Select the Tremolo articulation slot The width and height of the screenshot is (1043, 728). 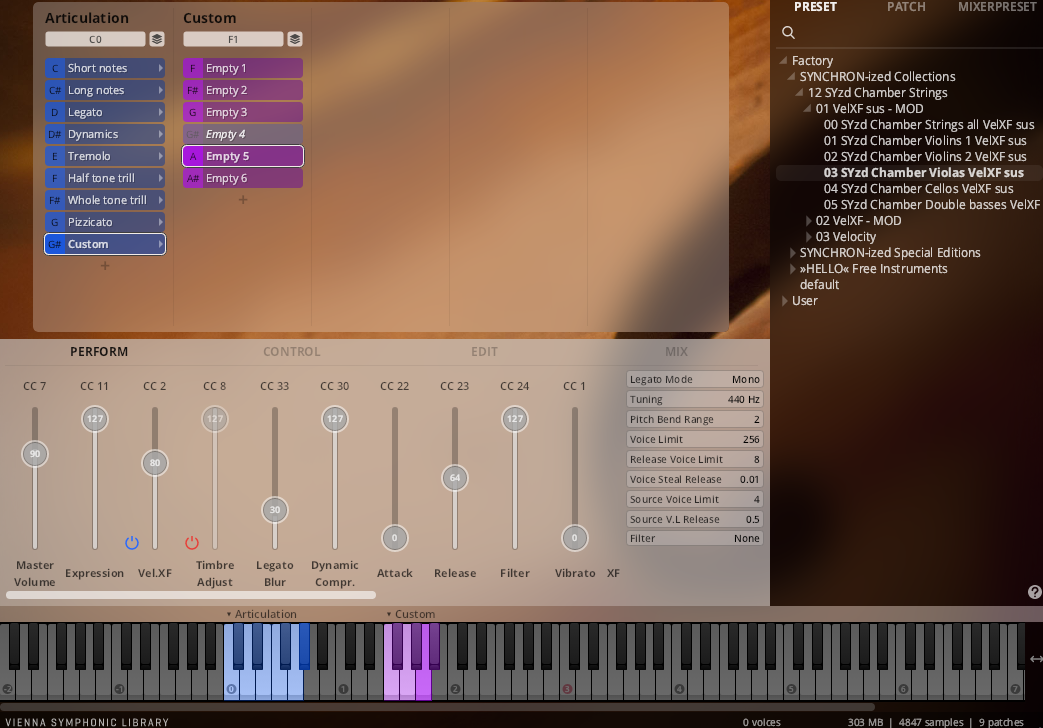105,156
